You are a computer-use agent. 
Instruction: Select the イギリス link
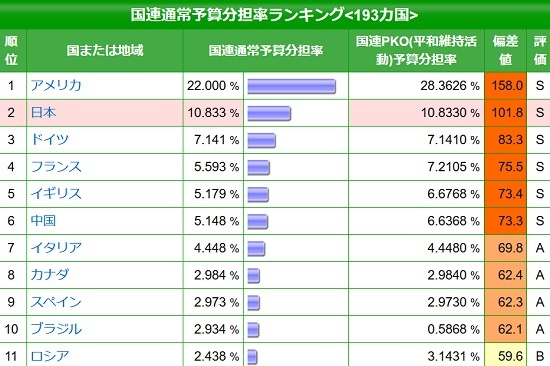point(56,194)
